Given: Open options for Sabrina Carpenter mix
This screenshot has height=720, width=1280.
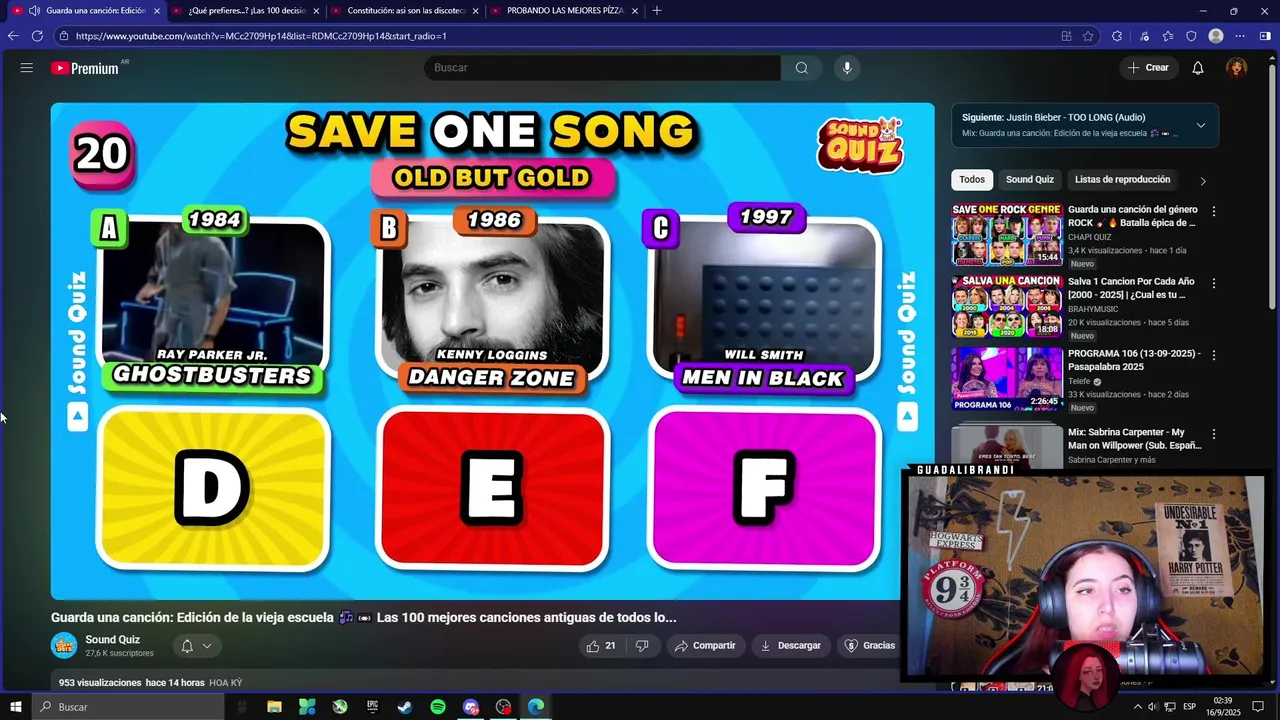Looking at the screenshot, I should pos(1214,434).
